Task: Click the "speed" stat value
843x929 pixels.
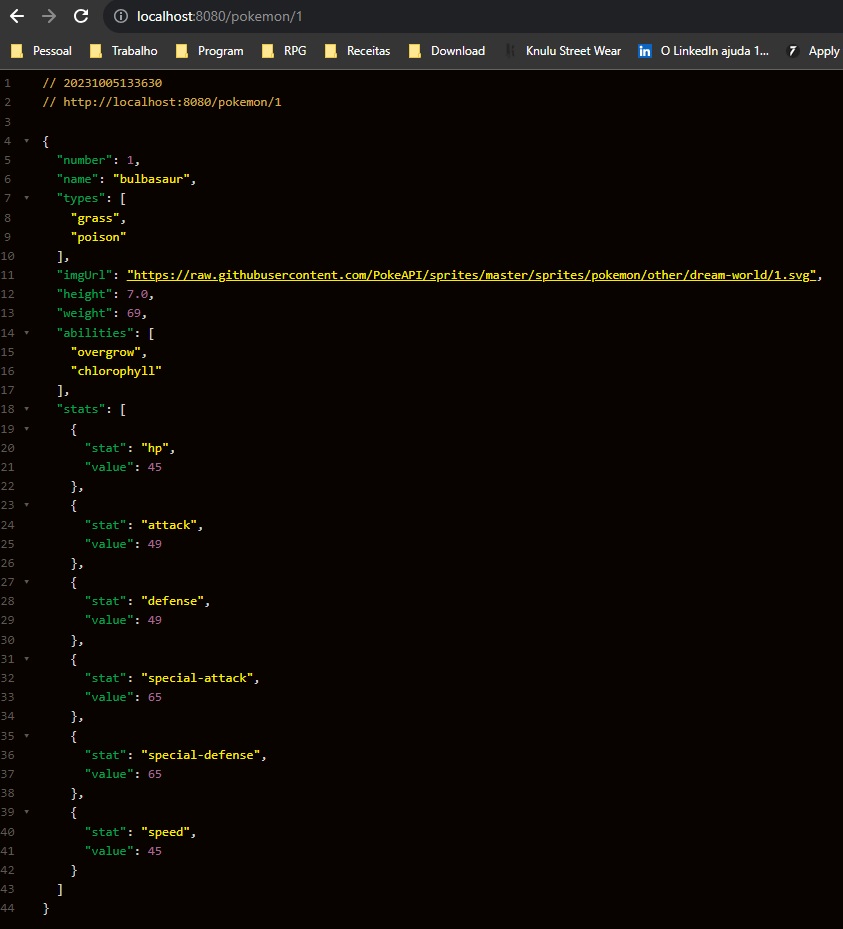Action: (x=165, y=832)
